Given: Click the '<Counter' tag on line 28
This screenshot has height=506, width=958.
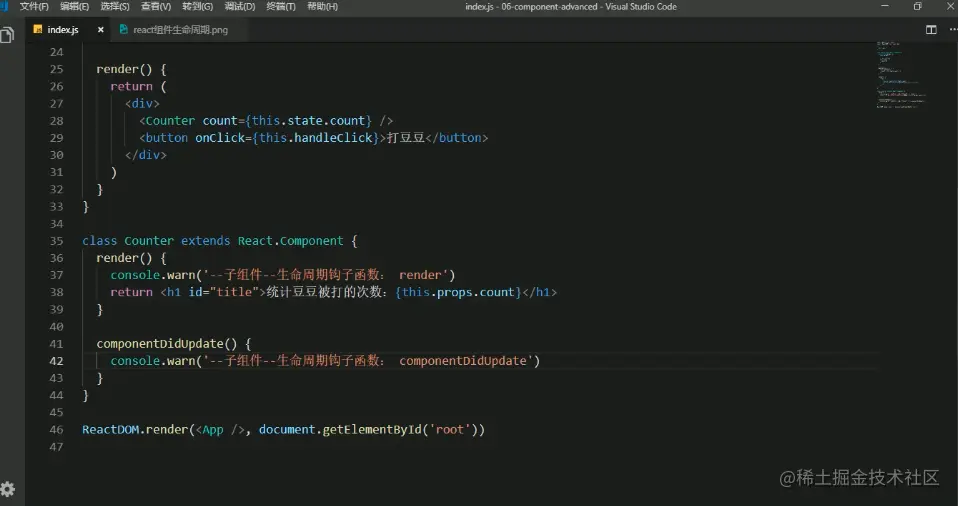Looking at the screenshot, I should click(x=167, y=120).
